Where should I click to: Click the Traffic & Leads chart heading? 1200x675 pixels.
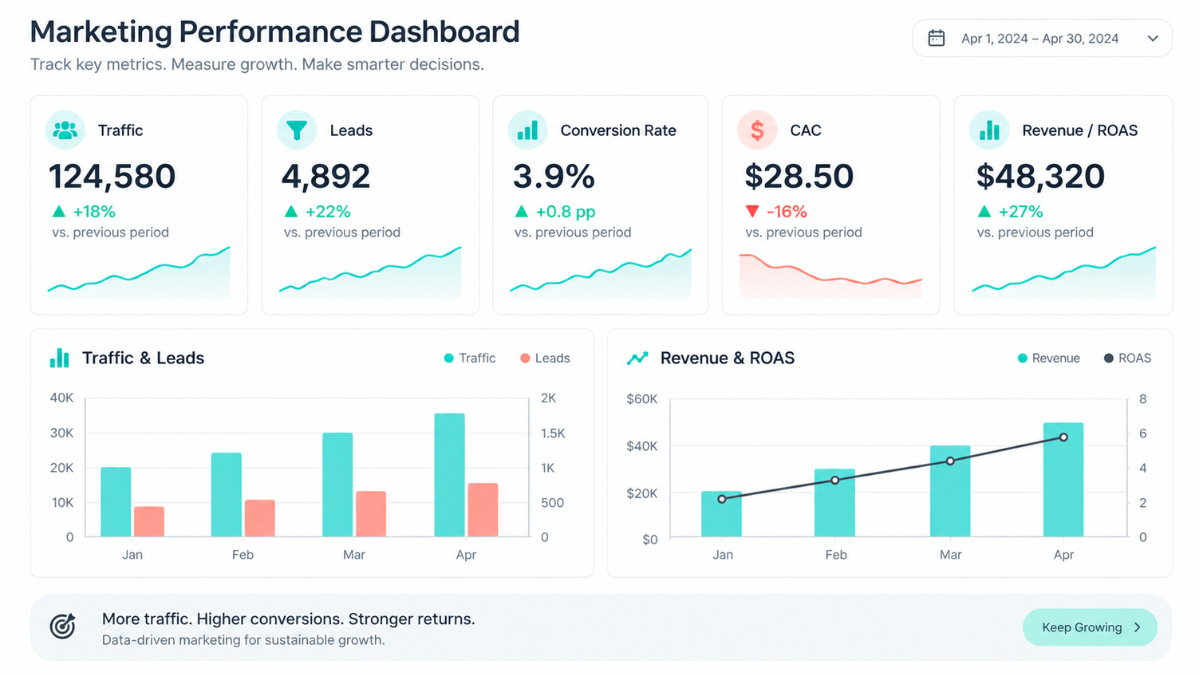(143, 358)
